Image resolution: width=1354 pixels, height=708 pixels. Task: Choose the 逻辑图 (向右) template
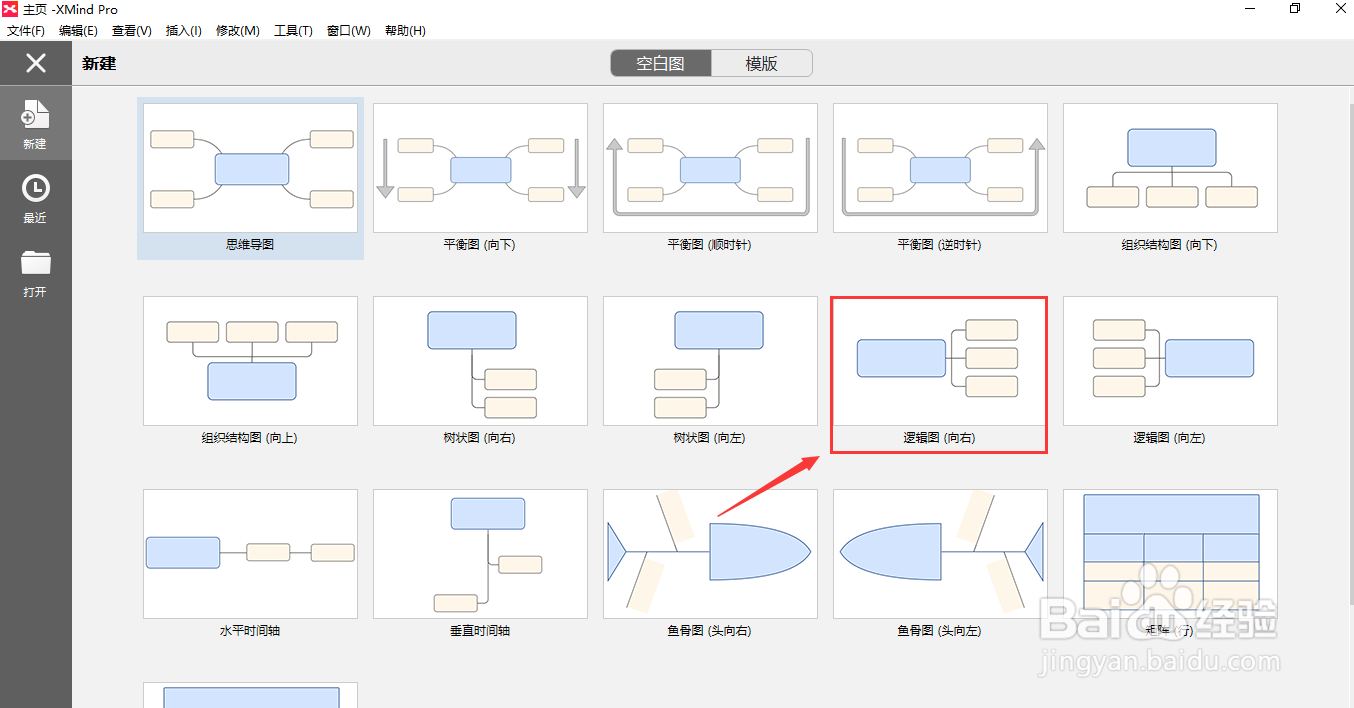[940, 361]
